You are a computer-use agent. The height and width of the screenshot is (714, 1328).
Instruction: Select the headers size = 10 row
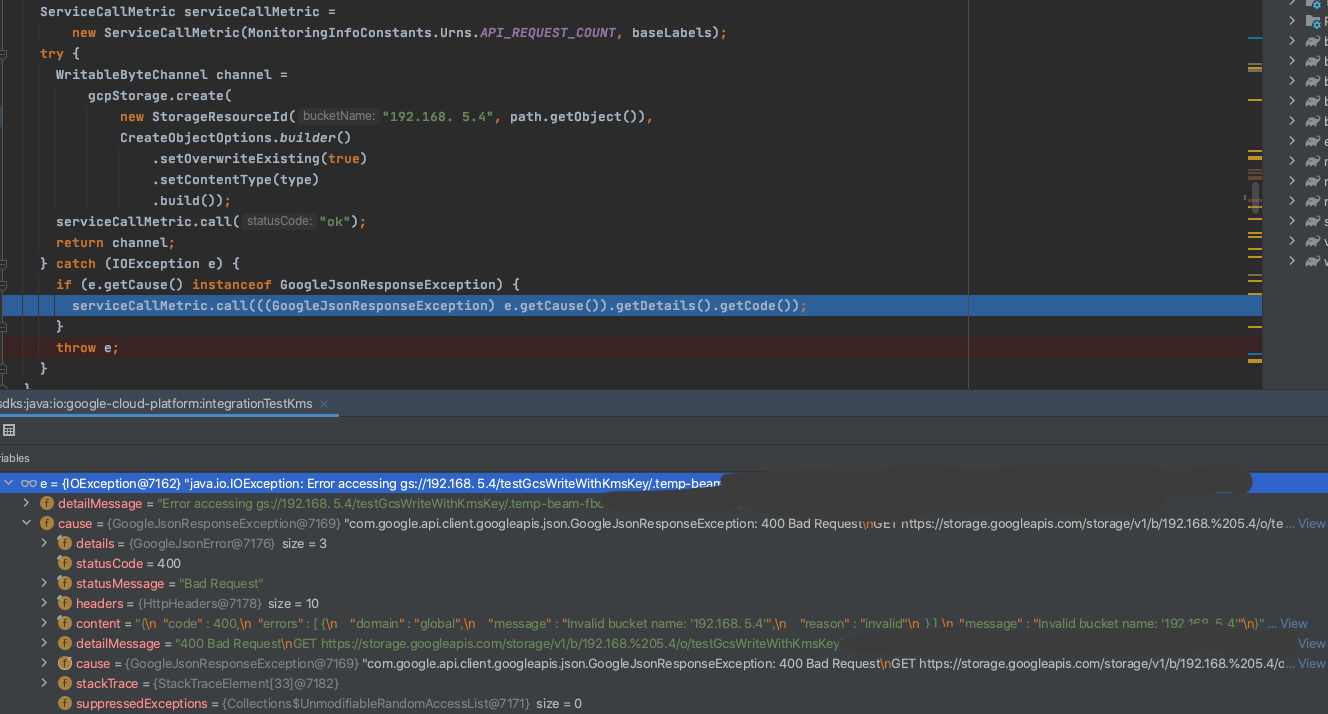(x=664, y=603)
